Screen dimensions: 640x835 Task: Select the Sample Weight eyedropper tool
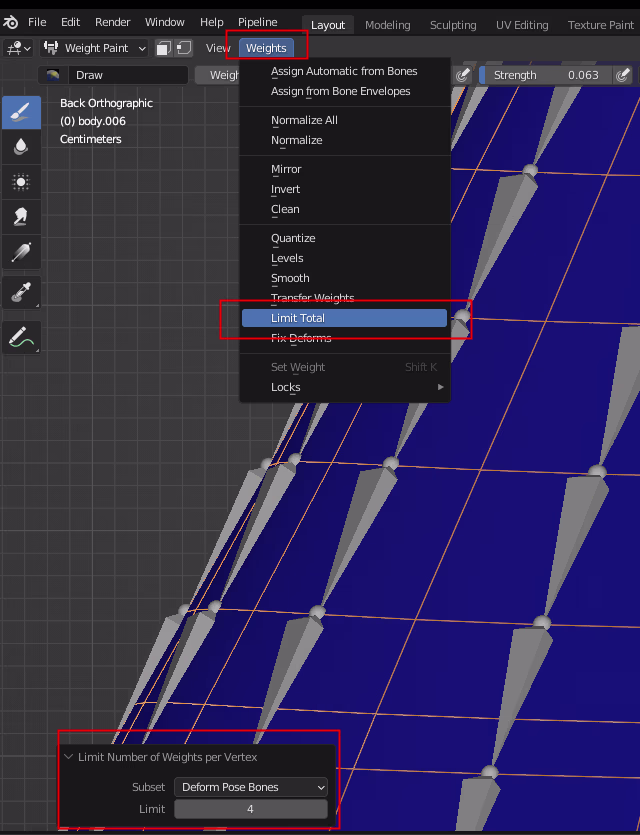(21, 292)
